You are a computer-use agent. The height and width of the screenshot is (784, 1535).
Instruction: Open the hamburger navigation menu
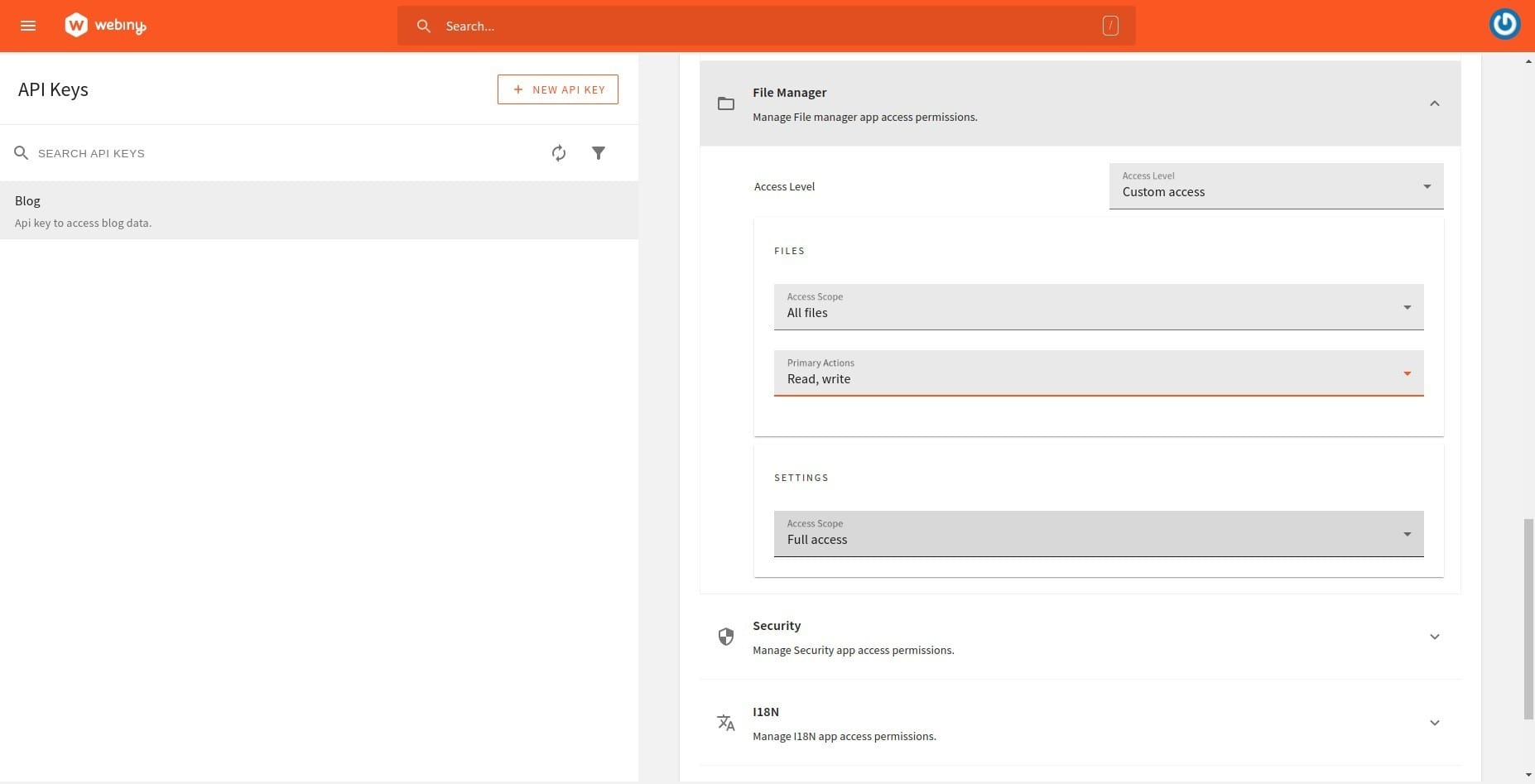point(28,26)
